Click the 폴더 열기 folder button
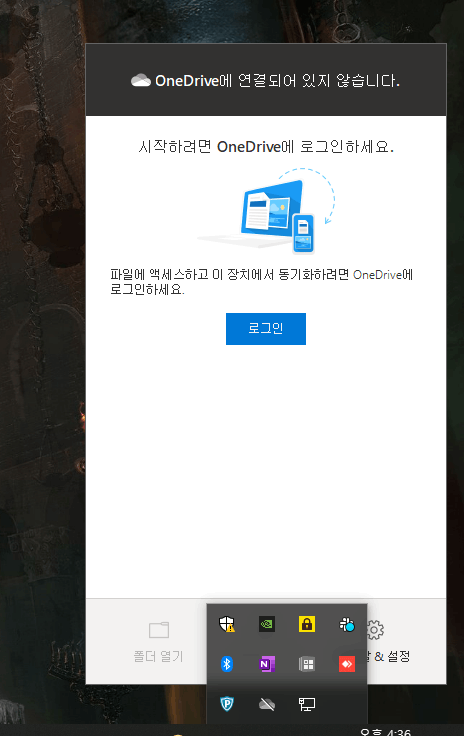464x736 pixels. tap(159, 642)
